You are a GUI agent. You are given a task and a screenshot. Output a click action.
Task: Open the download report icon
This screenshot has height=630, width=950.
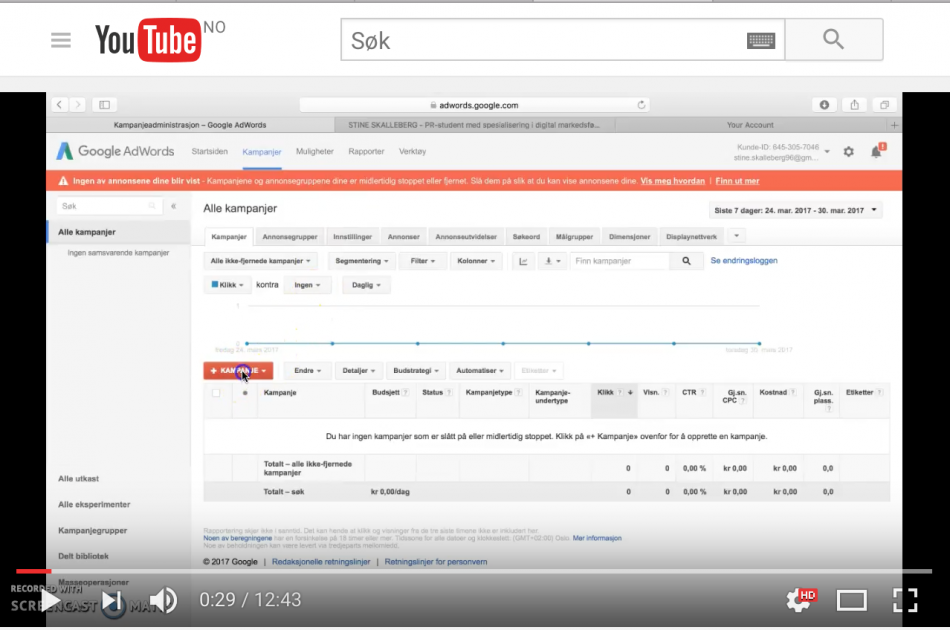click(x=552, y=261)
